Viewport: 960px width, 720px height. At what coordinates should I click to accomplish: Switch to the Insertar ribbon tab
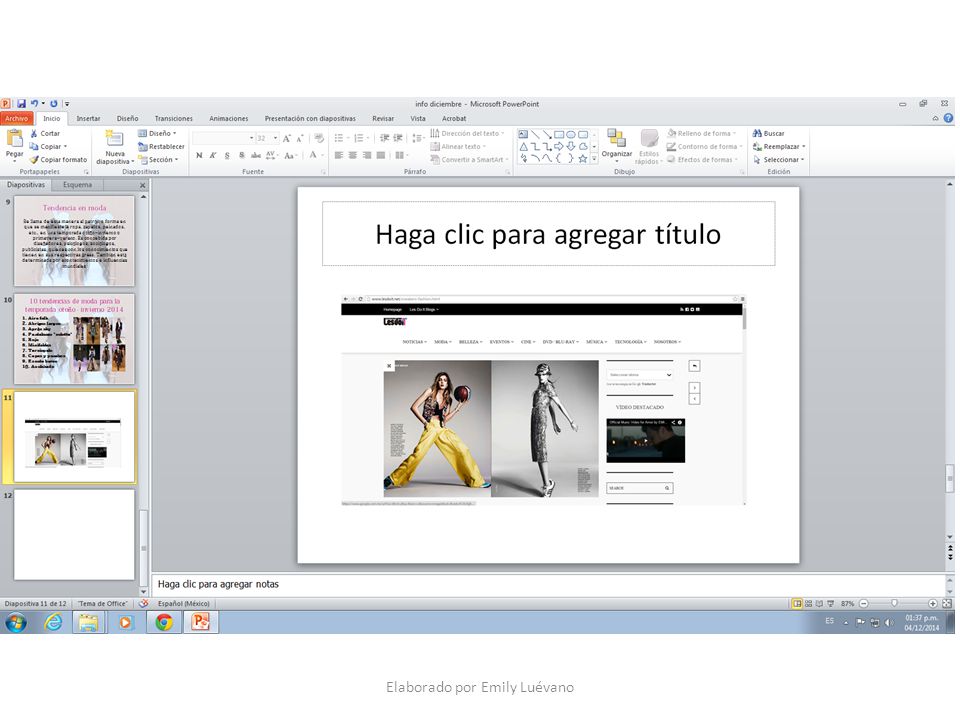(x=88, y=119)
